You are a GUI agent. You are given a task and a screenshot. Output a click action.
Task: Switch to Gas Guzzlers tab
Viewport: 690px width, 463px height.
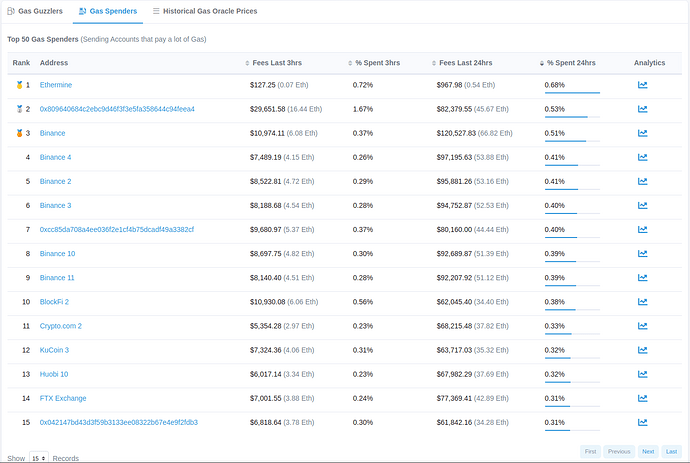[35, 11]
